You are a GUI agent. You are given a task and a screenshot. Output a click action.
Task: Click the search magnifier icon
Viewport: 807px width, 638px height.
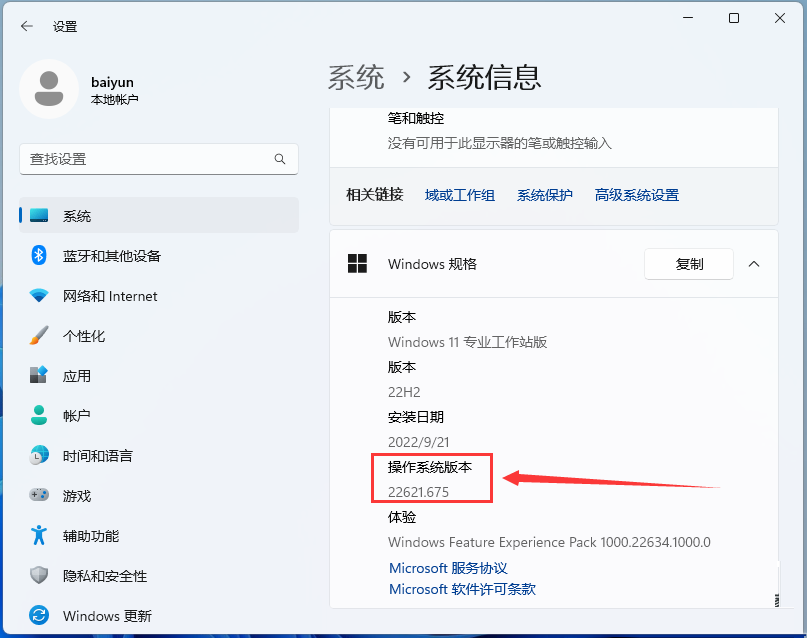280,159
